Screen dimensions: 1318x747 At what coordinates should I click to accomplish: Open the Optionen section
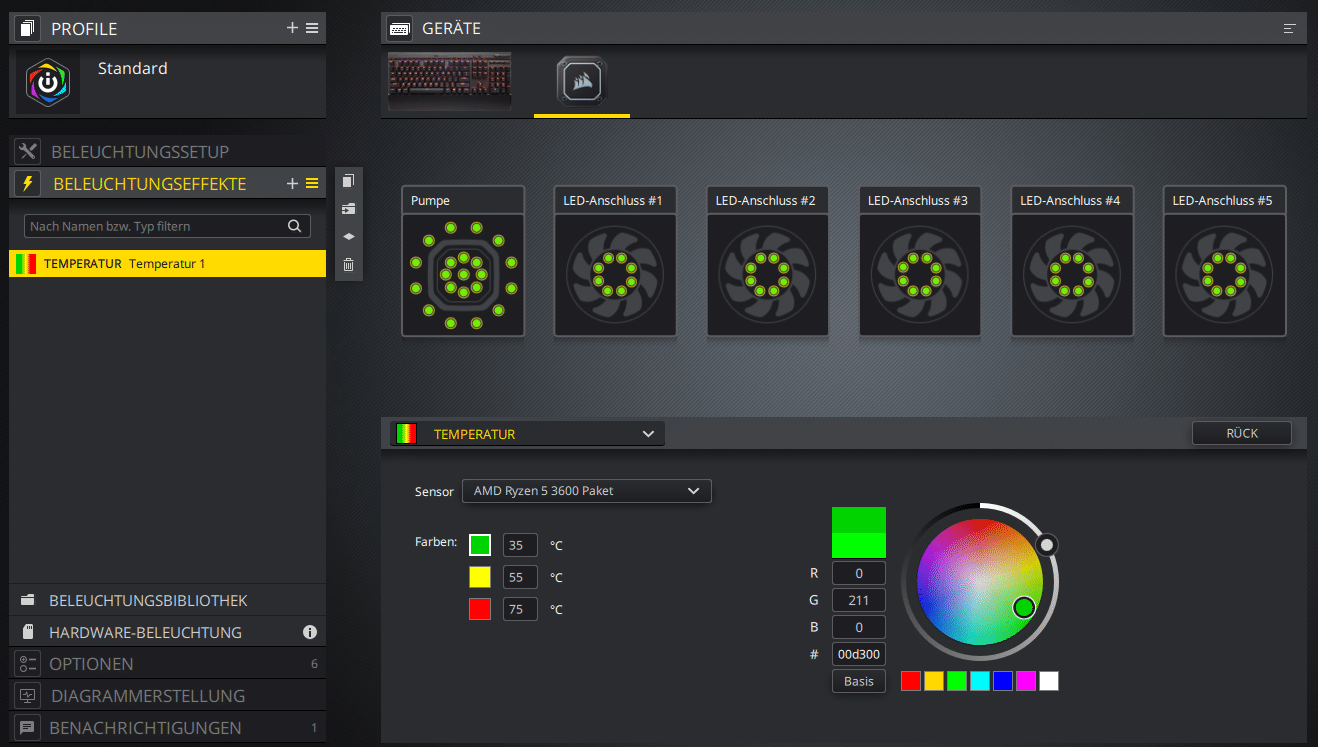[x=91, y=664]
